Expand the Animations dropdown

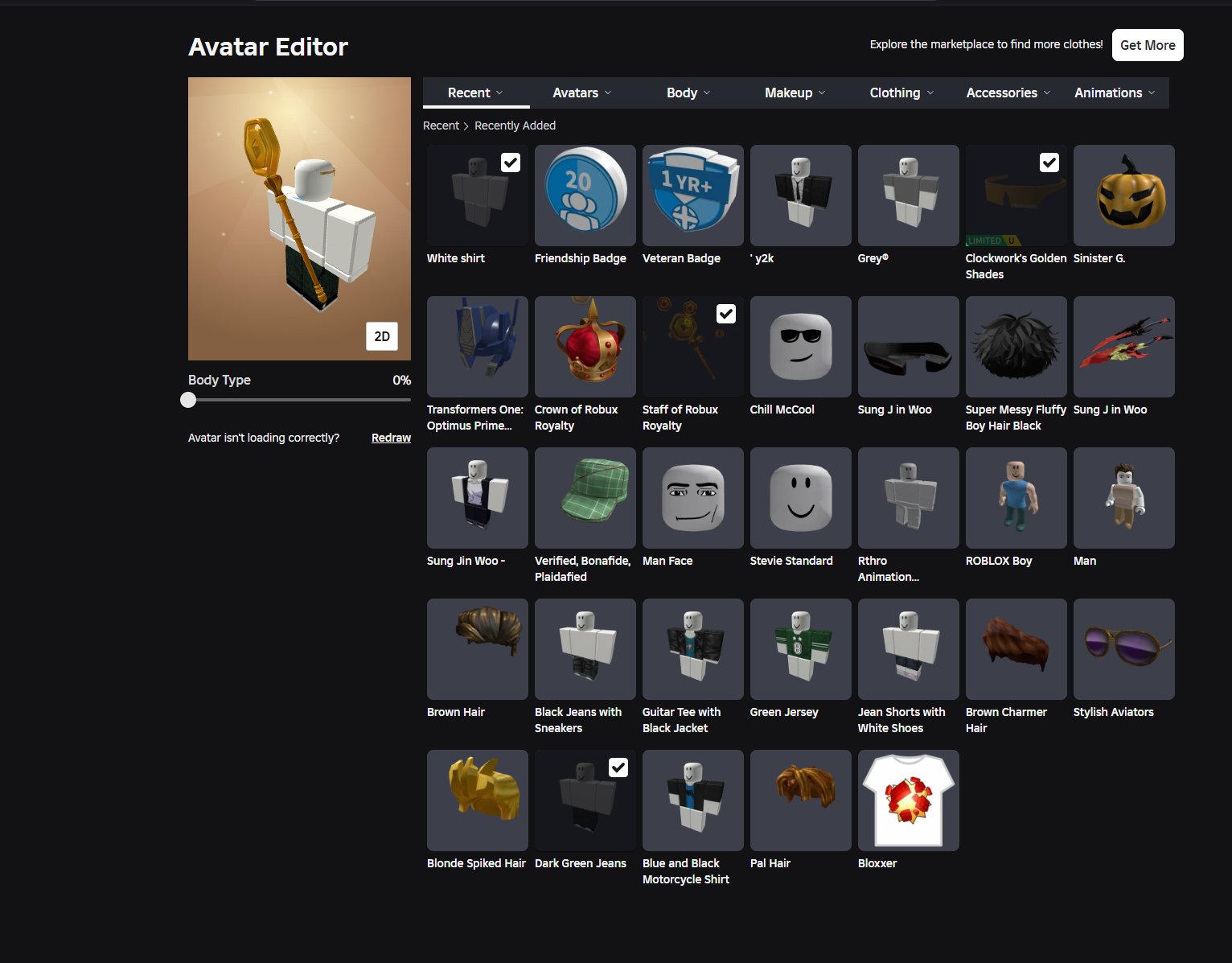pos(1115,93)
